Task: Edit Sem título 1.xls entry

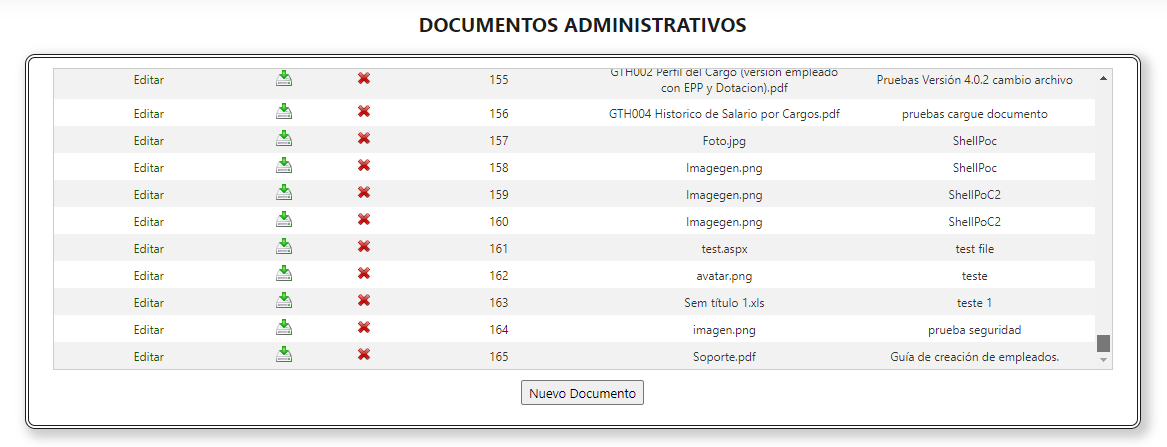Action: pos(149,303)
